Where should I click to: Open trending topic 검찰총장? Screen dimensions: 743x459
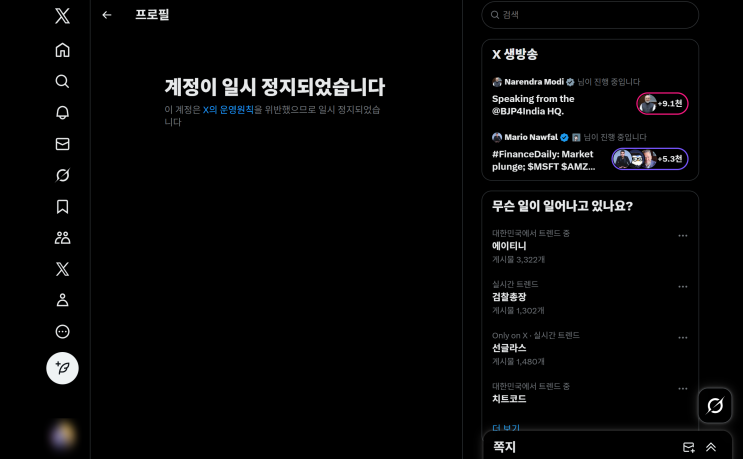point(509,297)
